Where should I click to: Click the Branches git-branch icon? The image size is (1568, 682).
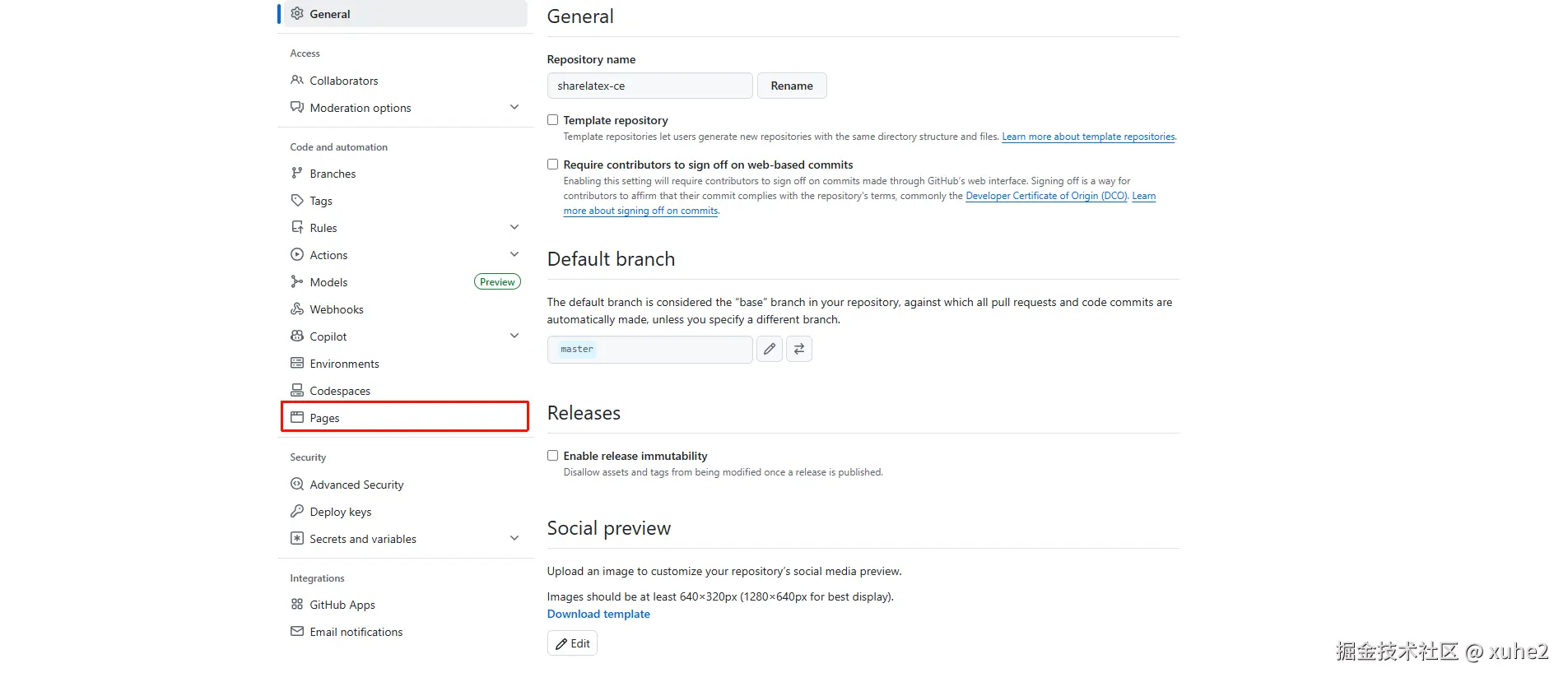coord(297,174)
